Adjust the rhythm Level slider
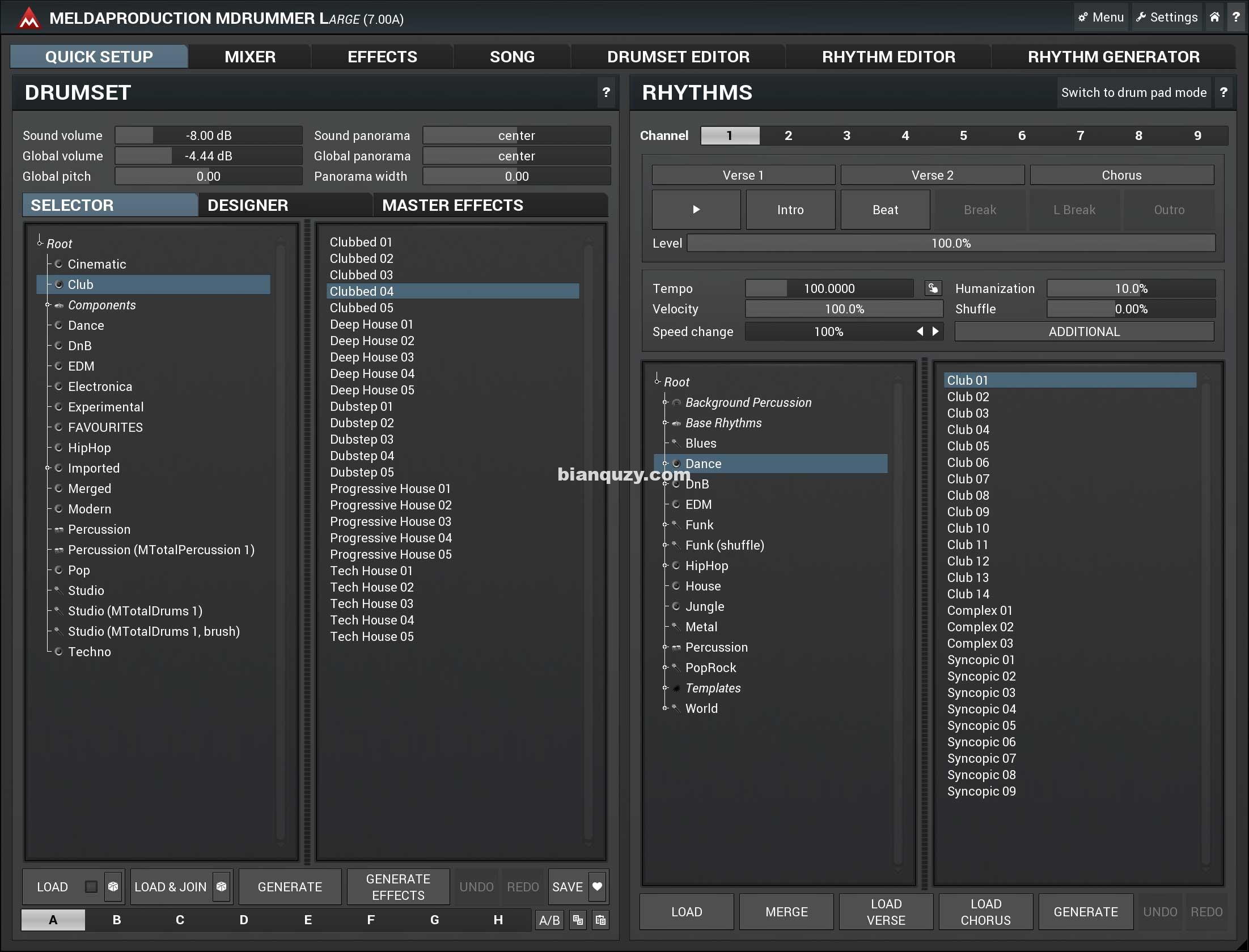 [951, 243]
